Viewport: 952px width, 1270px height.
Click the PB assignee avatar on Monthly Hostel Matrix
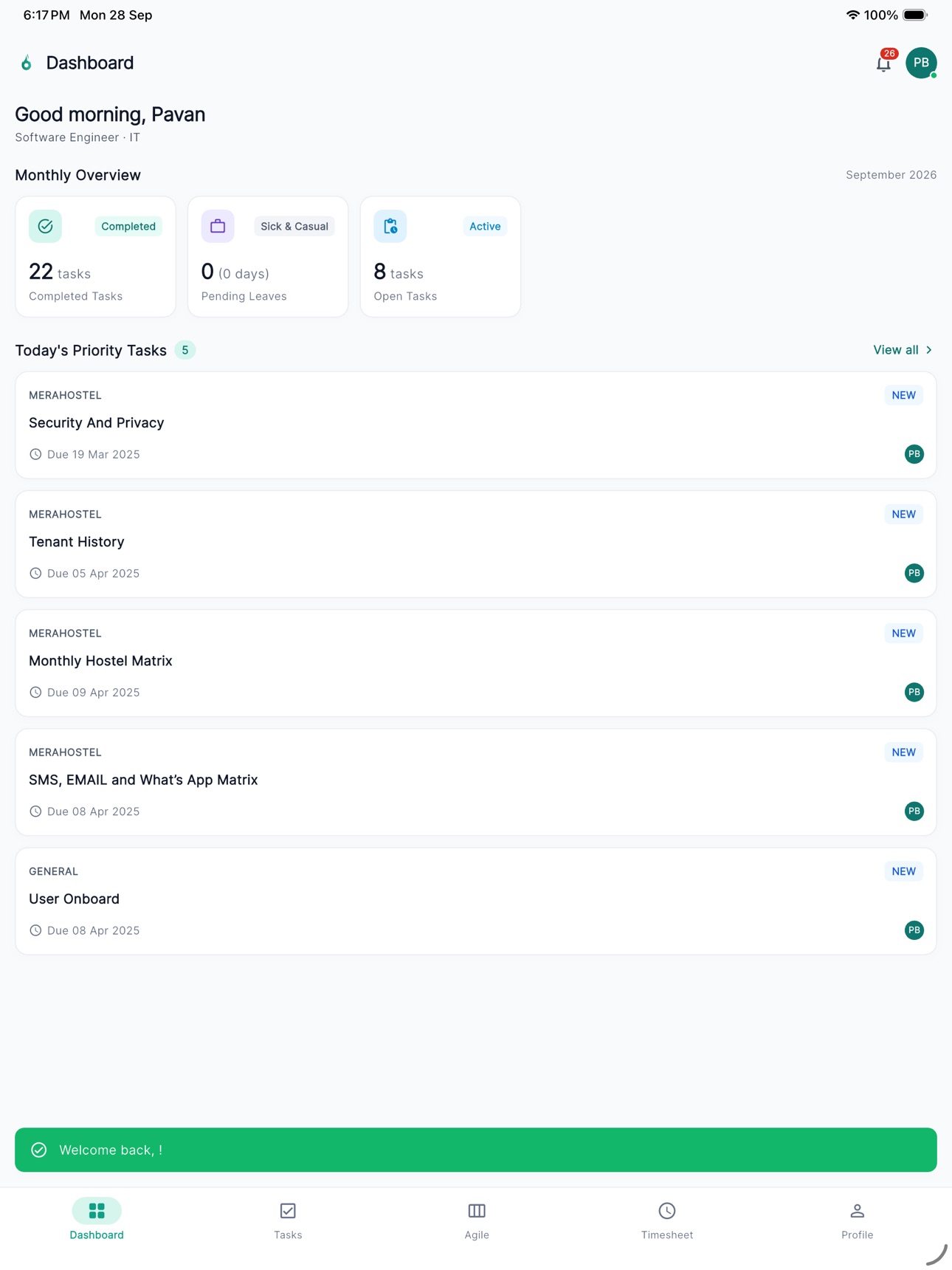pyautogui.click(x=914, y=692)
